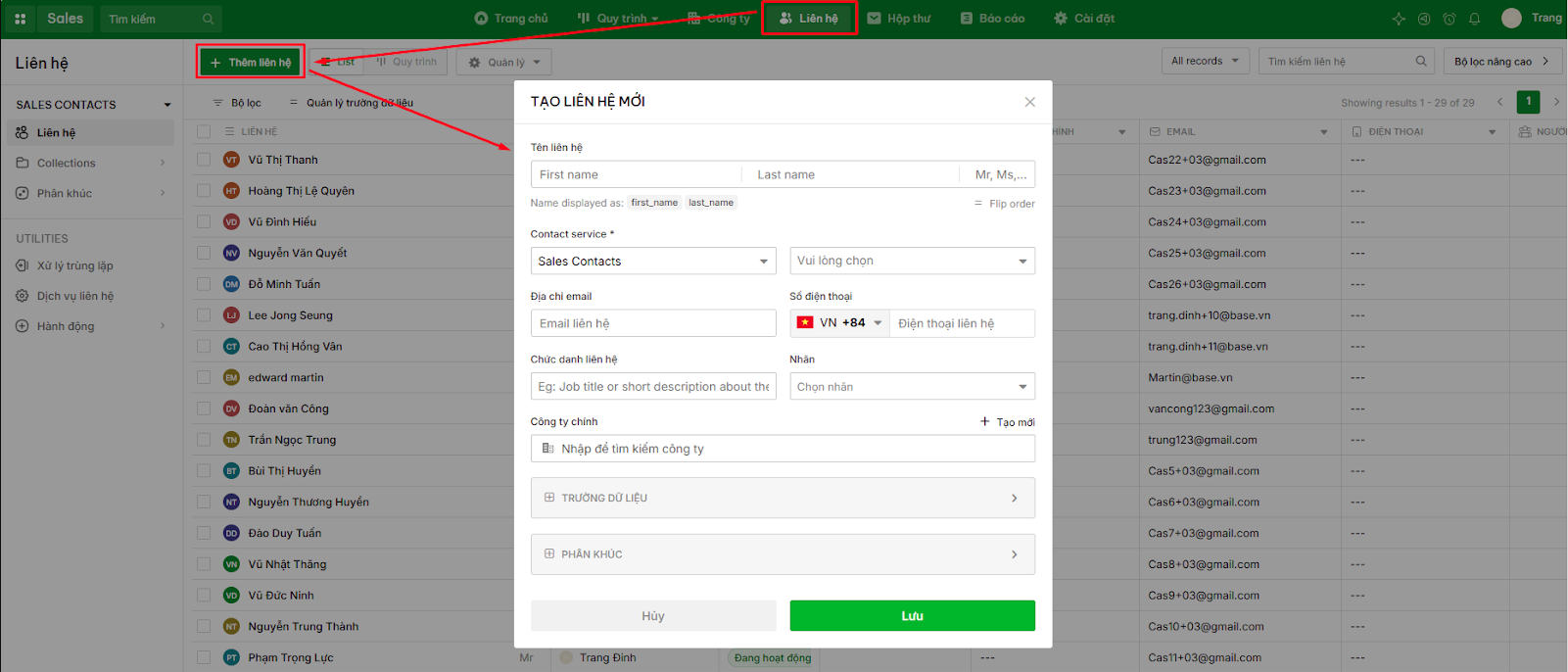
Task: Sort by the EMAIL column arrow
Action: coord(1324,132)
